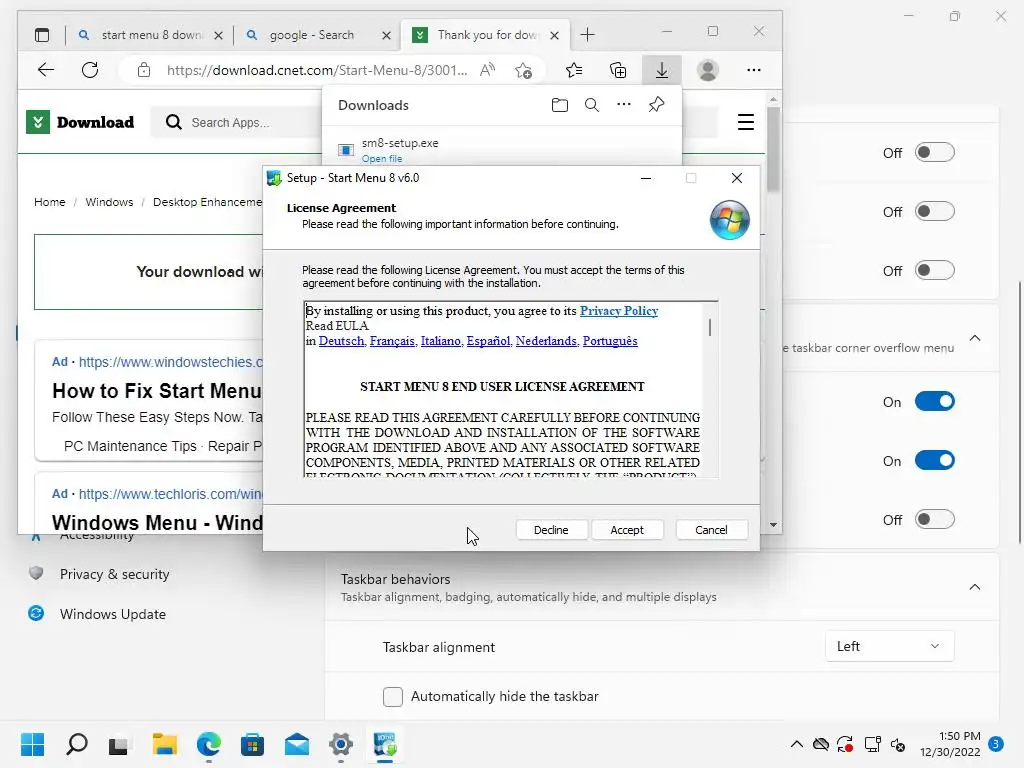Open the Español EULA link
The height and width of the screenshot is (768, 1024).
(x=488, y=341)
